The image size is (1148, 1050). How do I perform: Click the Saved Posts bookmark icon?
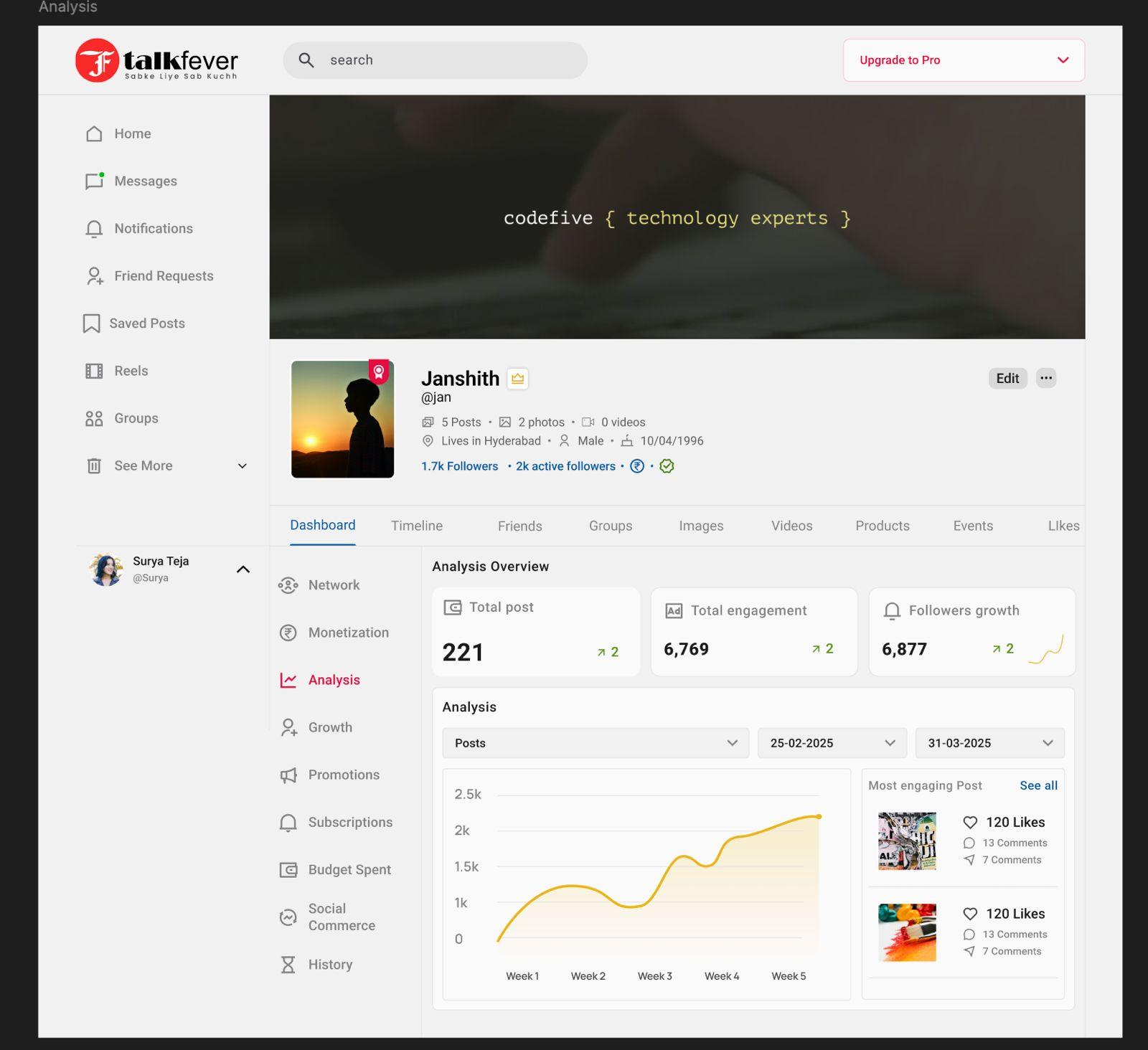point(91,323)
